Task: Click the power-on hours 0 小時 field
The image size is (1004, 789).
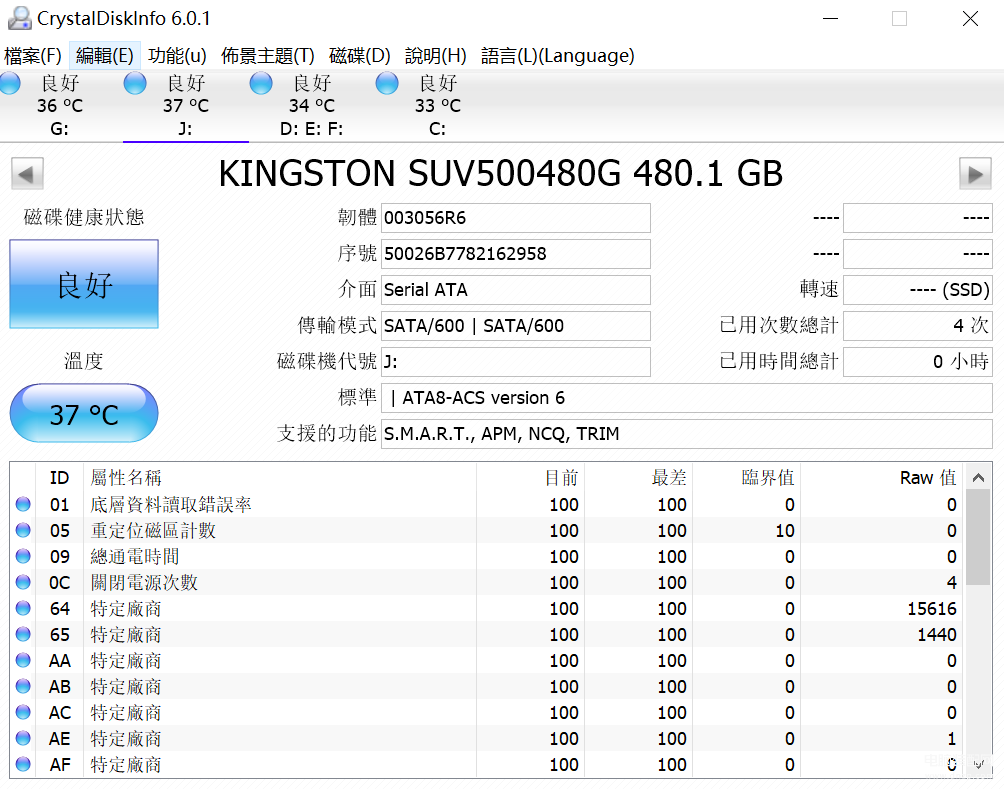Action: point(918,362)
